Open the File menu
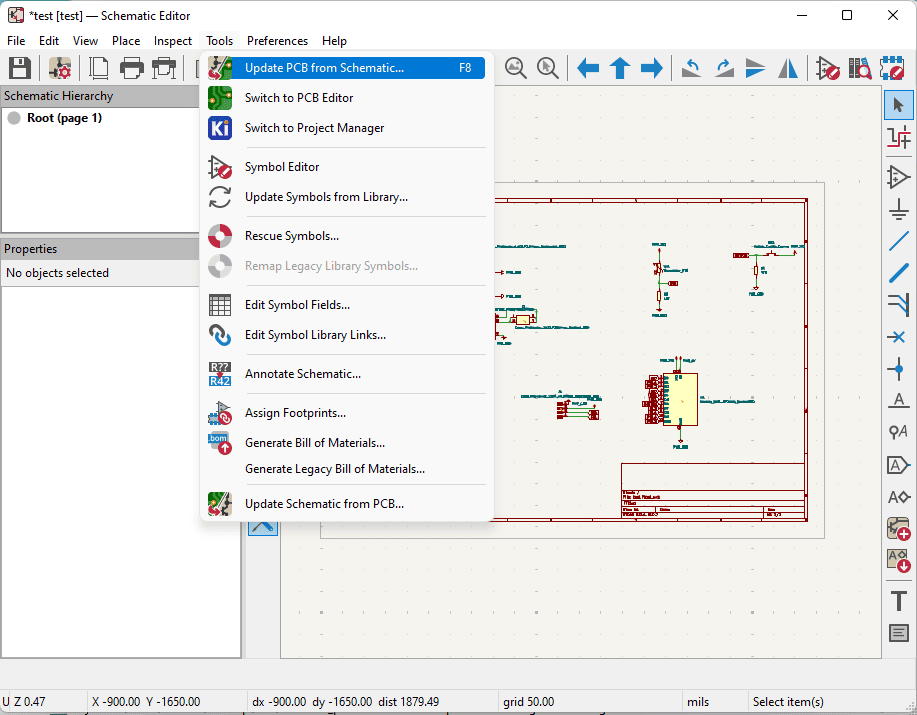Screen dimensions: 917x715 click(16, 41)
